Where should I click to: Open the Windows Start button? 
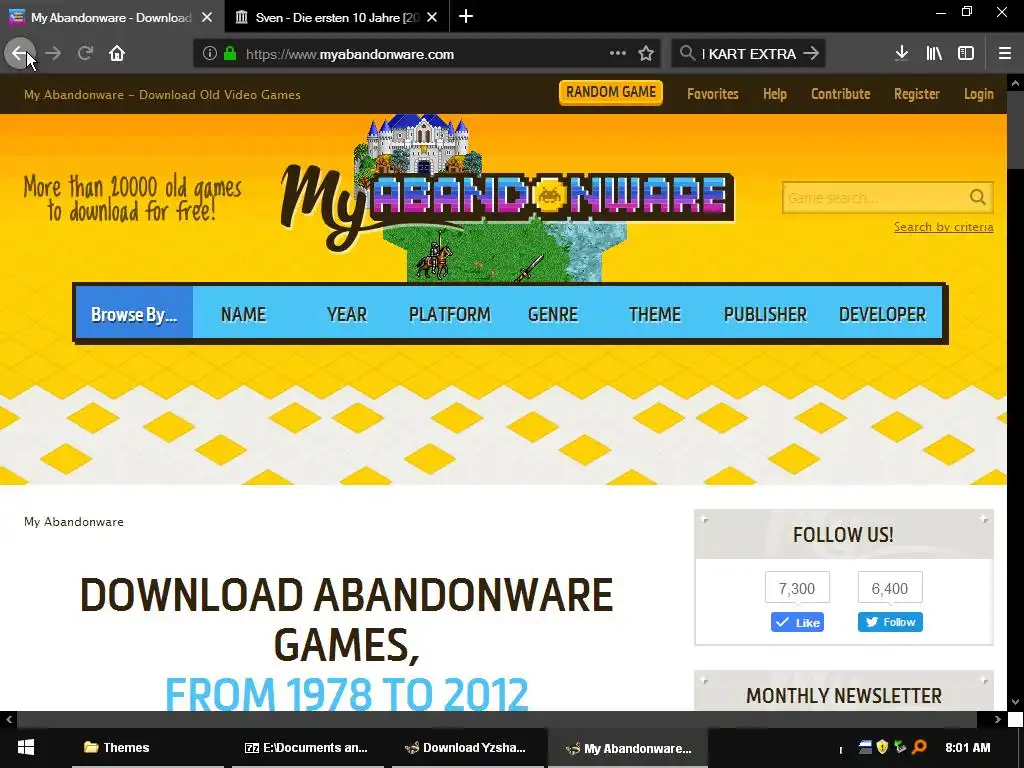25,748
